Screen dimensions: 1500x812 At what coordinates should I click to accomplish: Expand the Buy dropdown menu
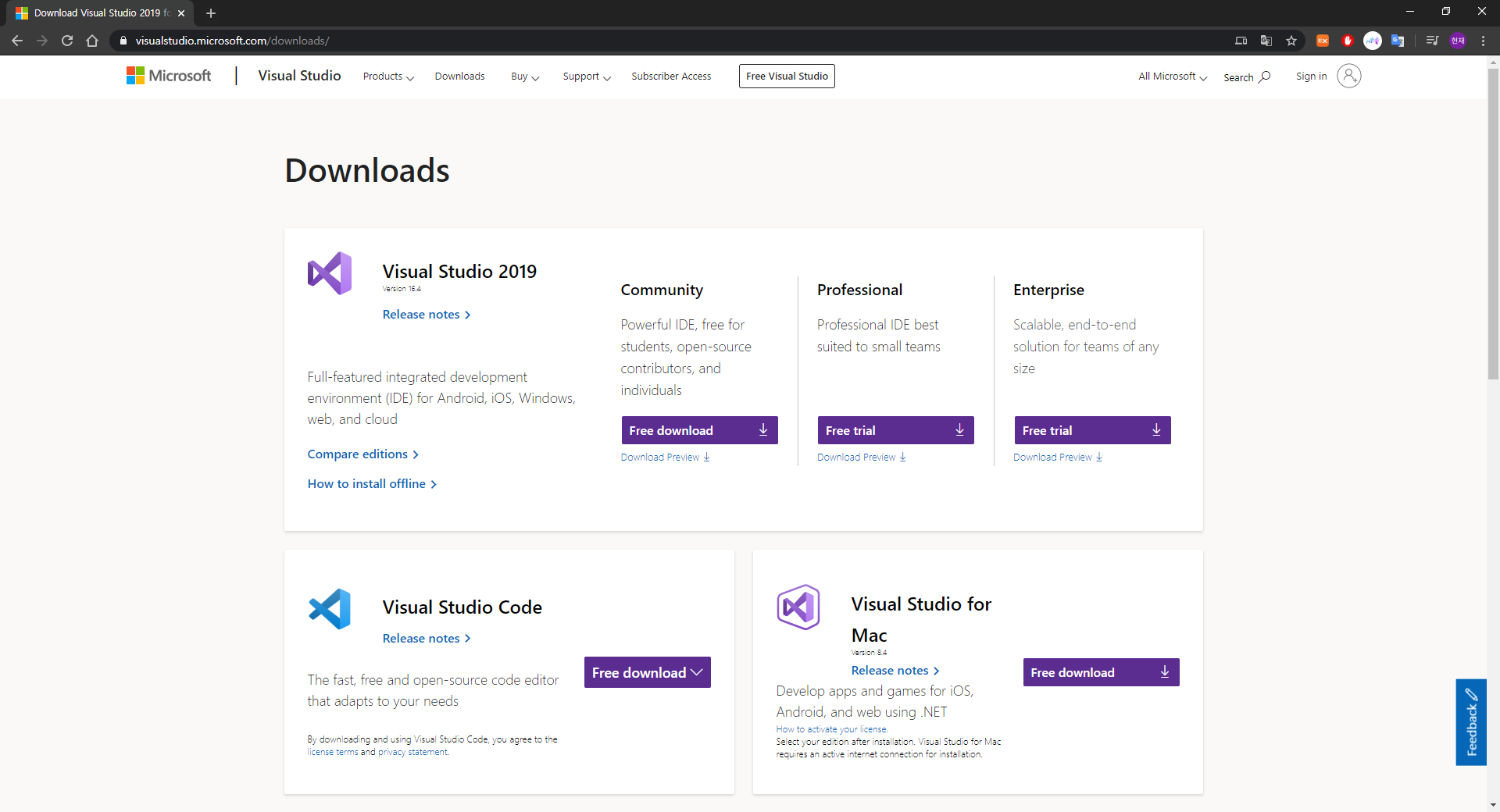click(525, 77)
